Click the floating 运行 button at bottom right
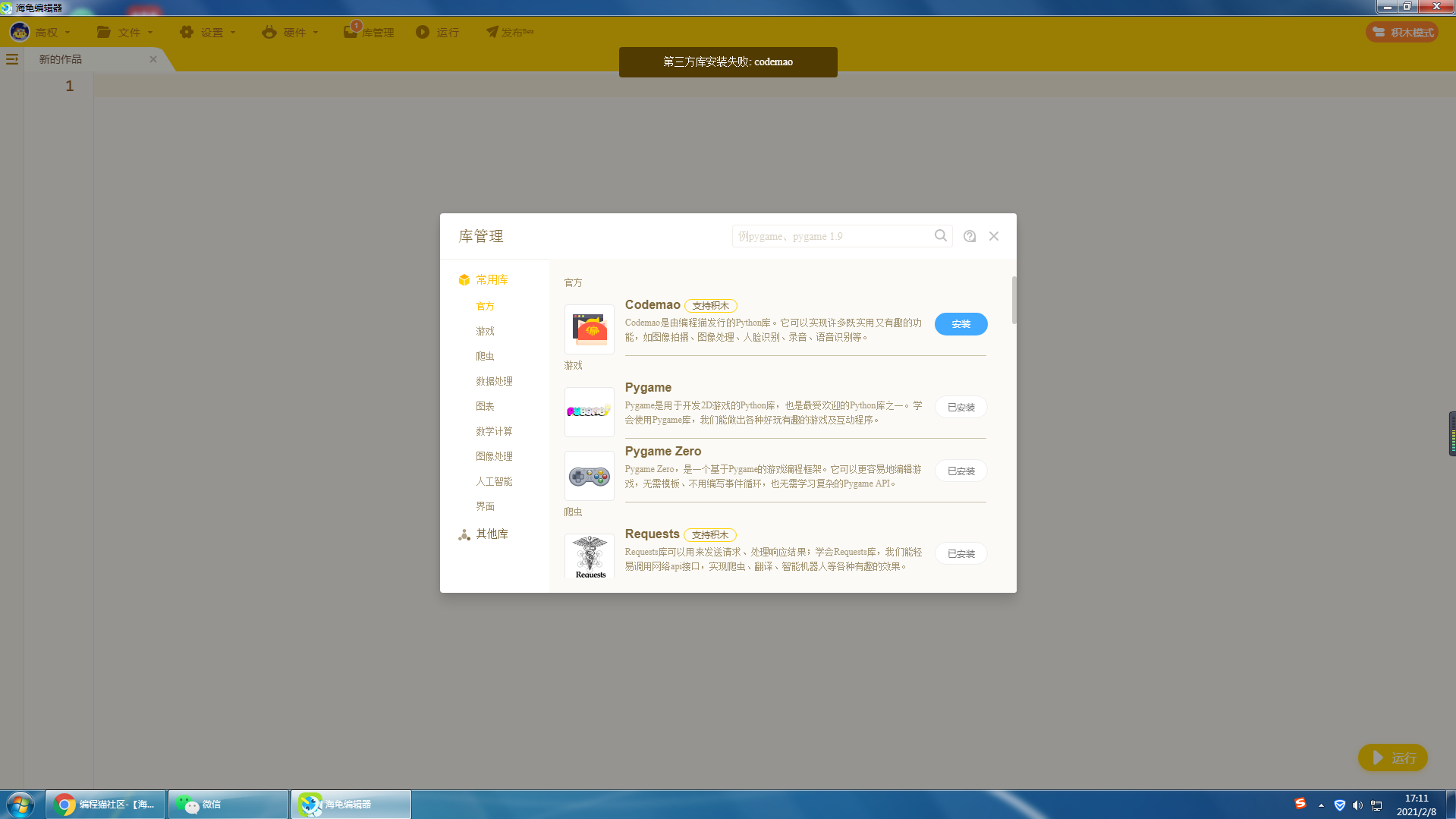The image size is (1456, 819). 1392,758
